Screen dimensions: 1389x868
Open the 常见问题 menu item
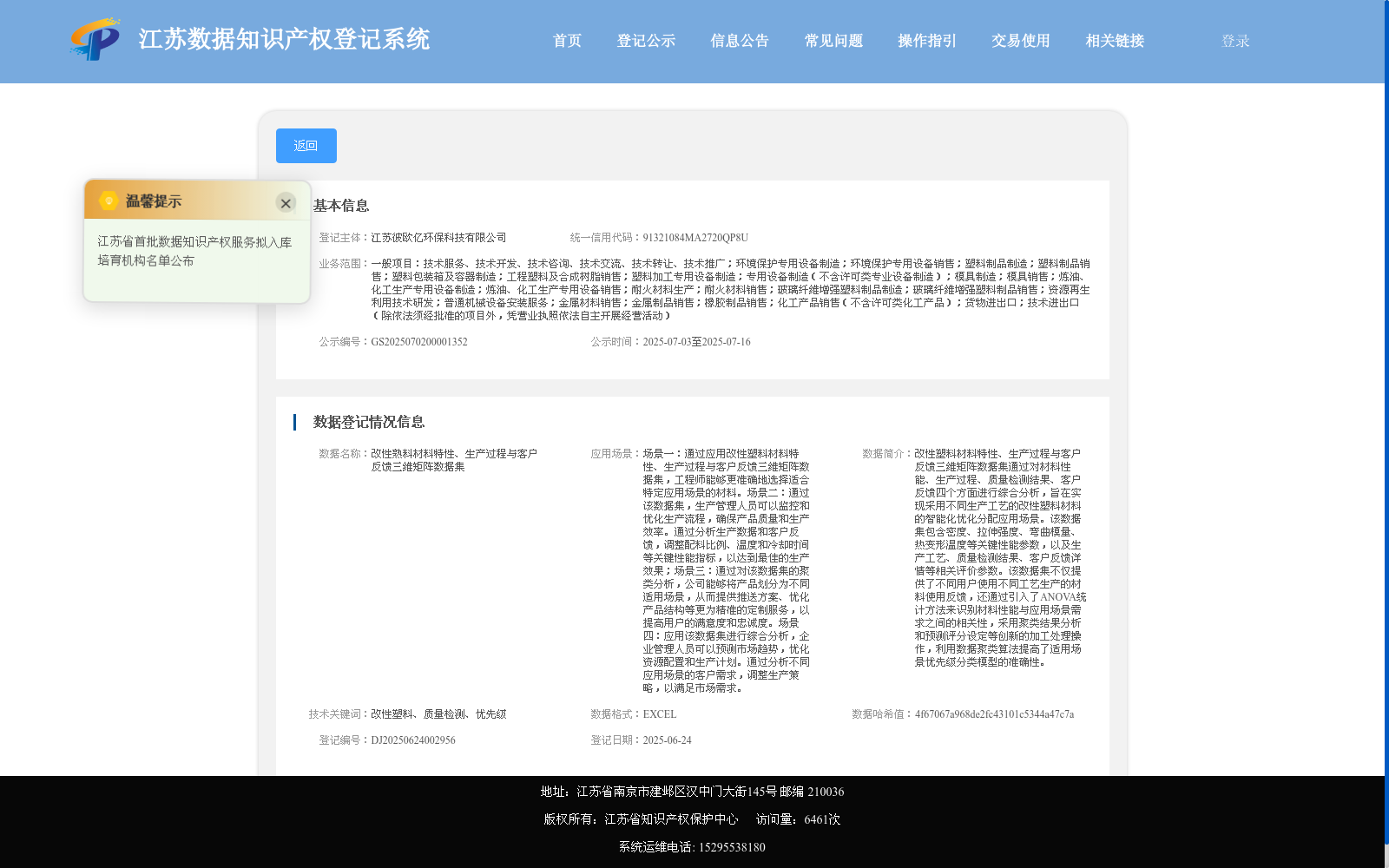(x=833, y=41)
